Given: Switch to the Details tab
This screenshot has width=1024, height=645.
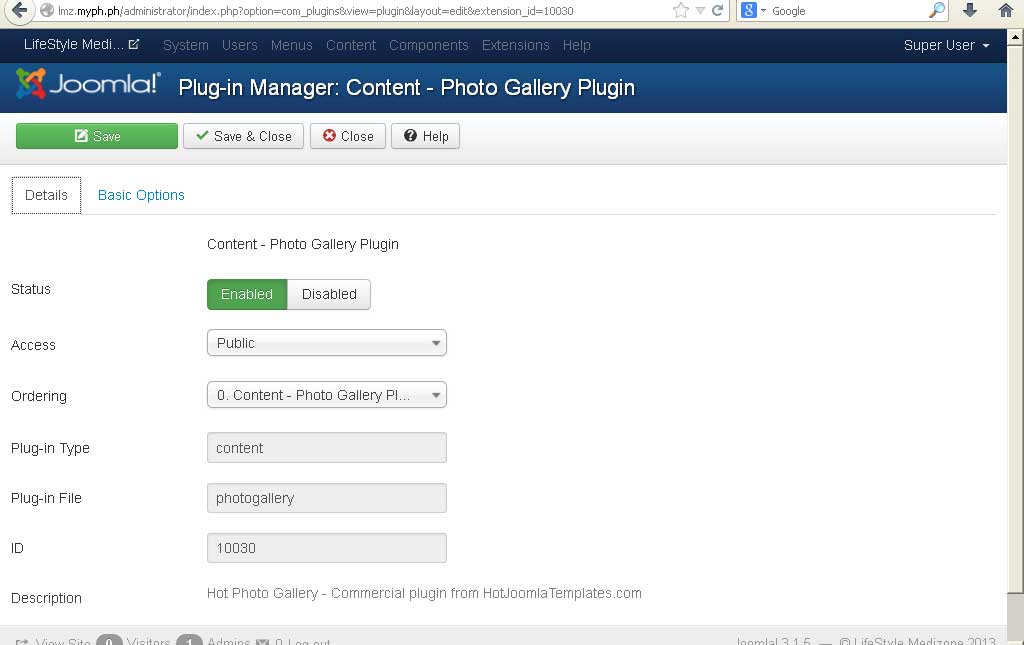Looking at the screenshot, I should [46, 195].
